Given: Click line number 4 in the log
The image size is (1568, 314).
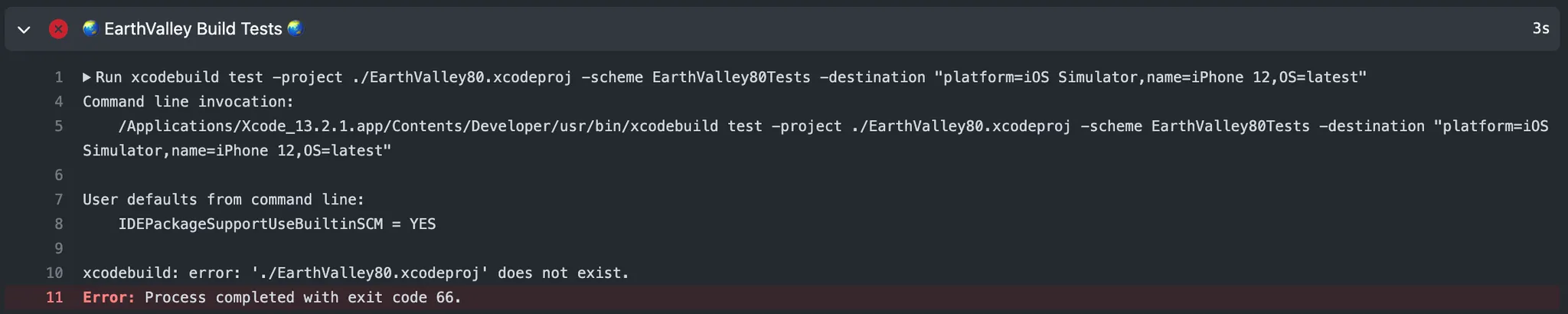Looking at the screenshot, I should click(x=58, y=102).
